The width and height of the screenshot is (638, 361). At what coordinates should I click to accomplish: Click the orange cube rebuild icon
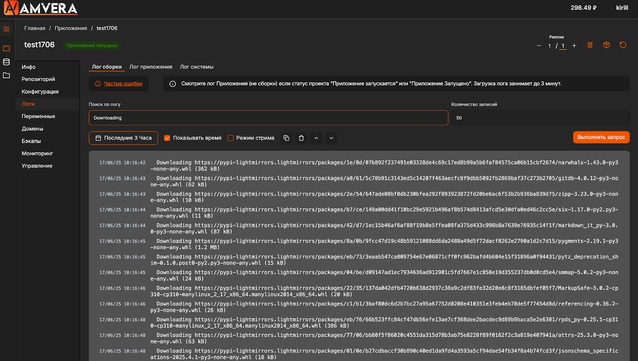coord(606,45)
